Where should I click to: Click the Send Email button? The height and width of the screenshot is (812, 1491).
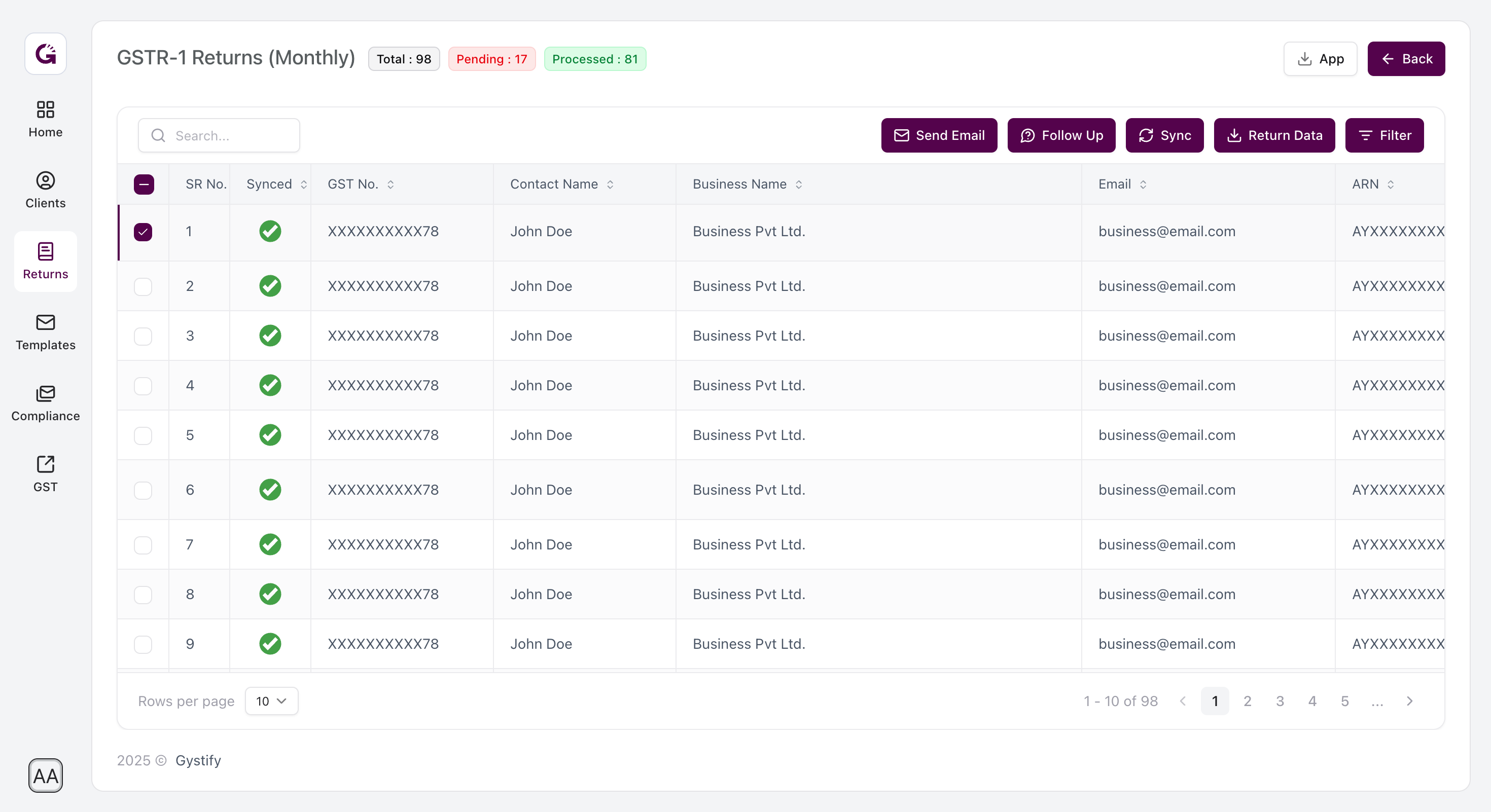coord(939,135)
